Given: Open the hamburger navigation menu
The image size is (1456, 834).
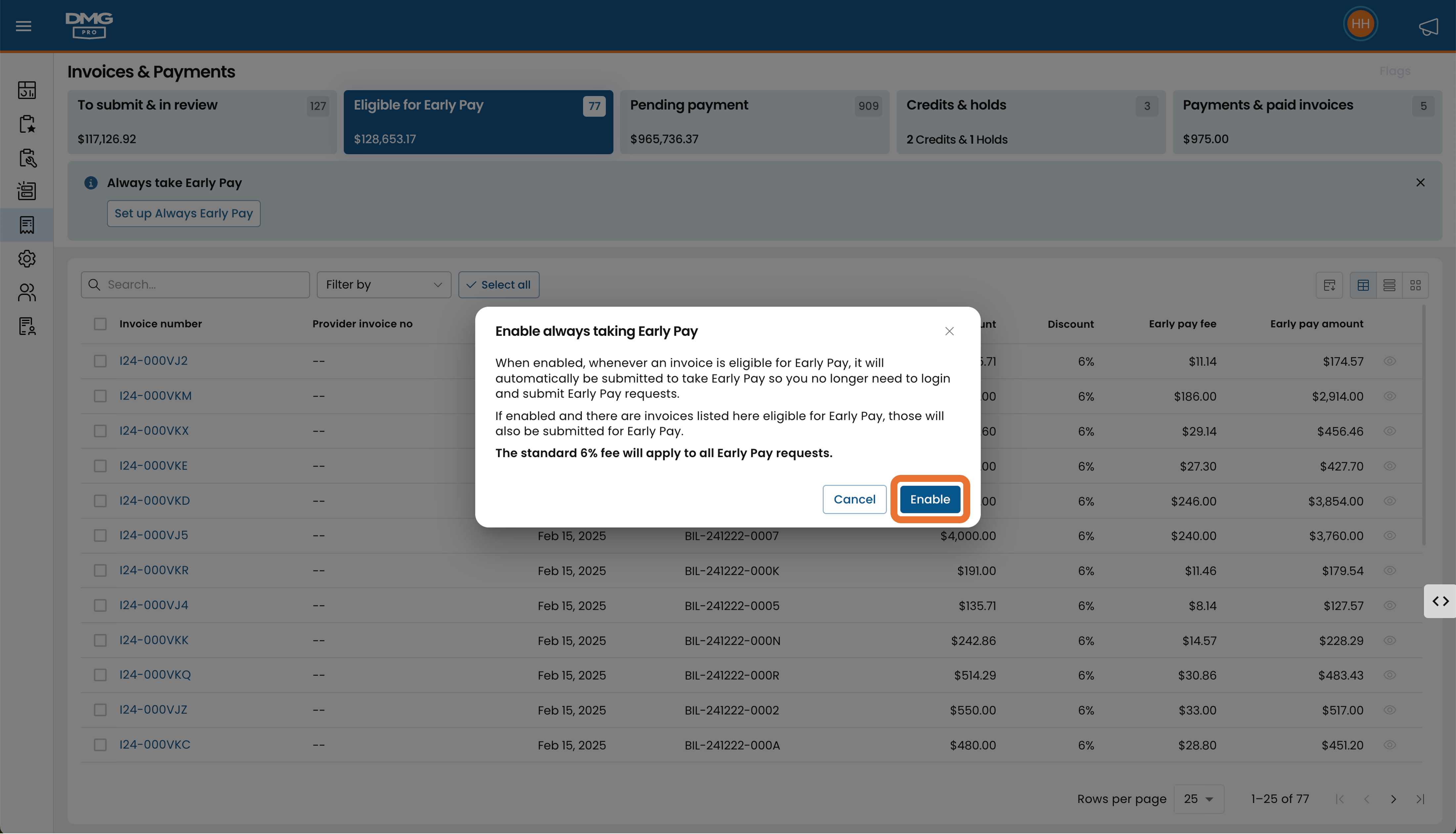Looking at the screenshot, I should click(23, 25).
